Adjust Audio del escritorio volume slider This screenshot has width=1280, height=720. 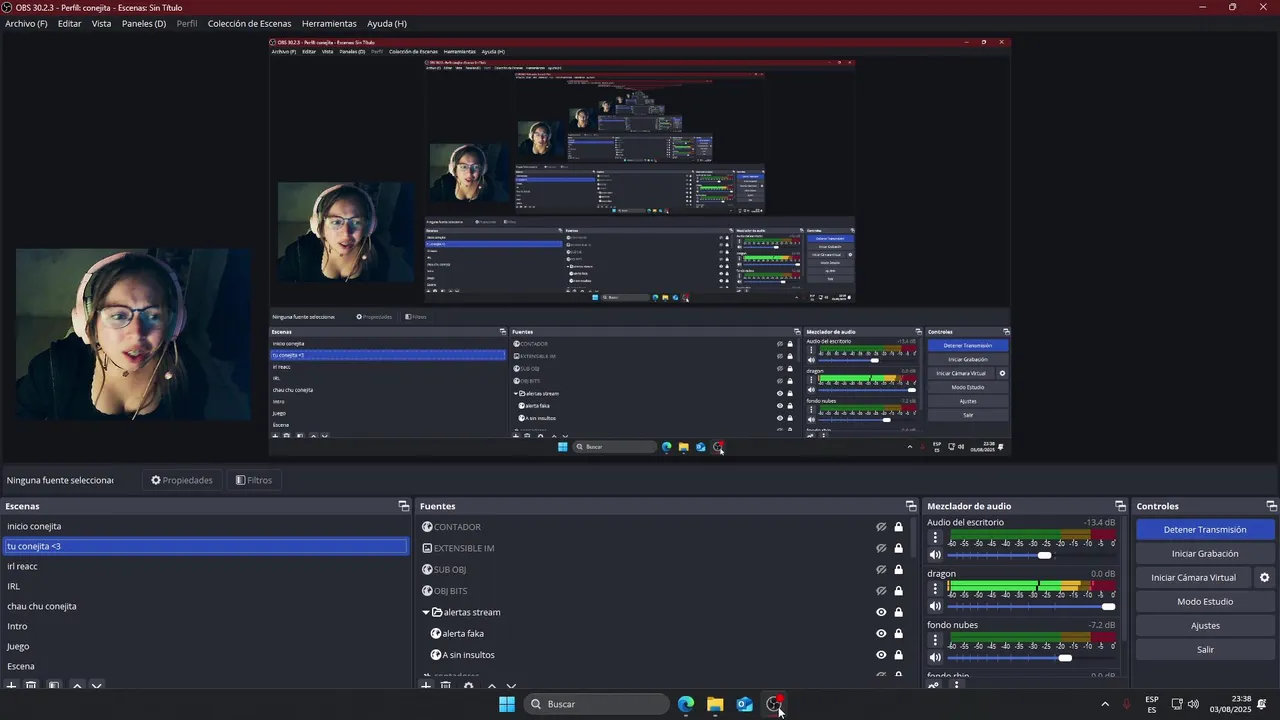1031,555
